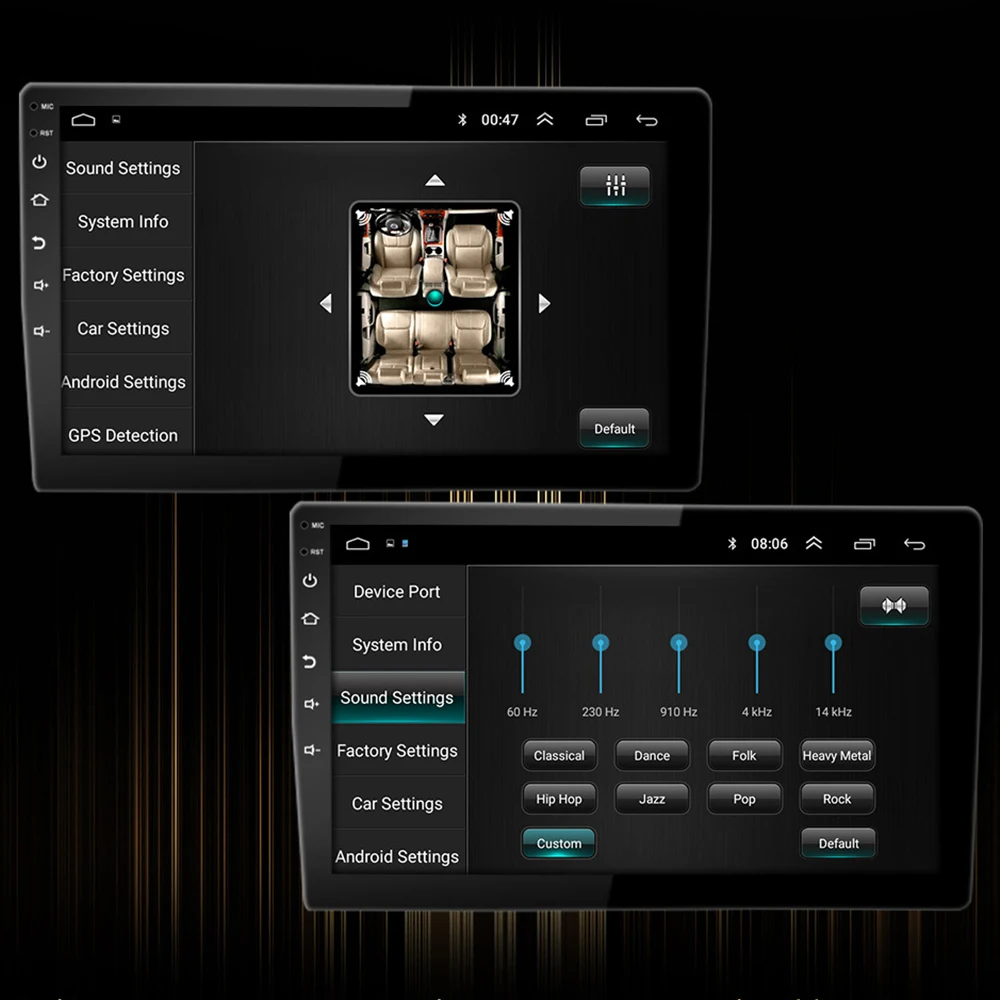Open Car Settings on bottom unit menu
Viewport: 1000px width, 1000px height.
(397, 804)
